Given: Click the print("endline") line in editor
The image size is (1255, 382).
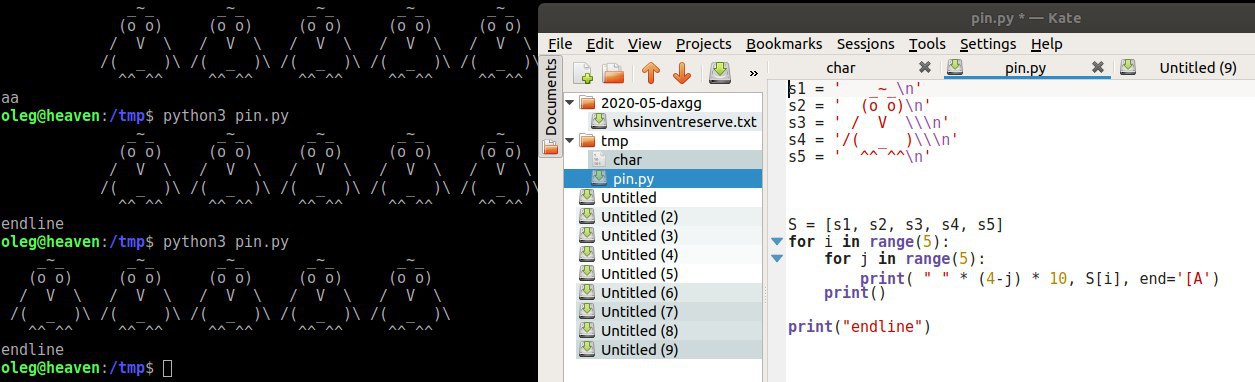Looking at the screenshot, I should (859, 327).
